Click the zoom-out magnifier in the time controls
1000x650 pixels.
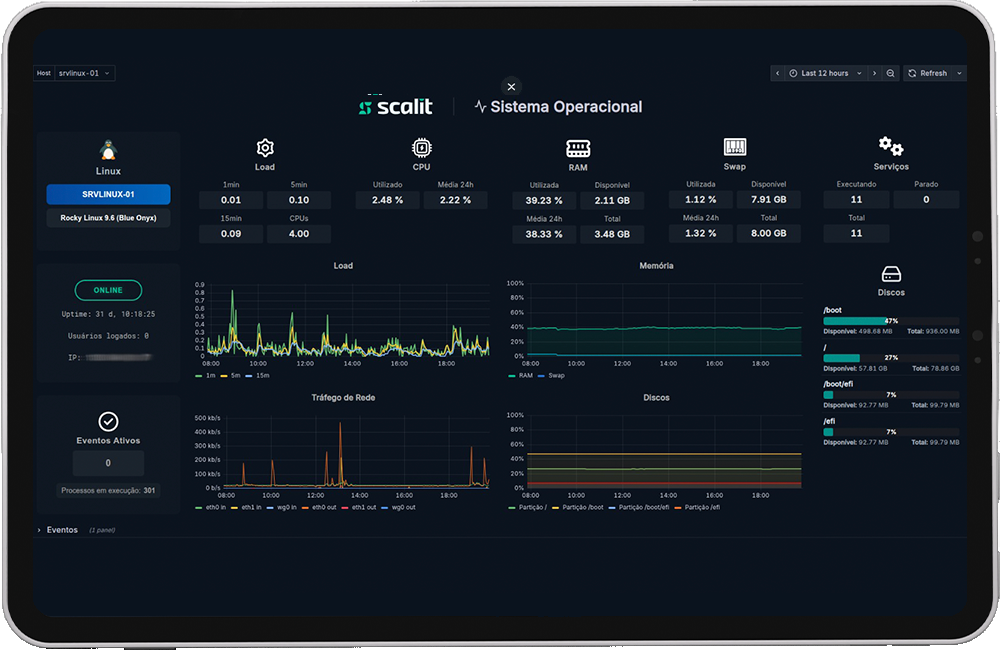click(890, 73)
